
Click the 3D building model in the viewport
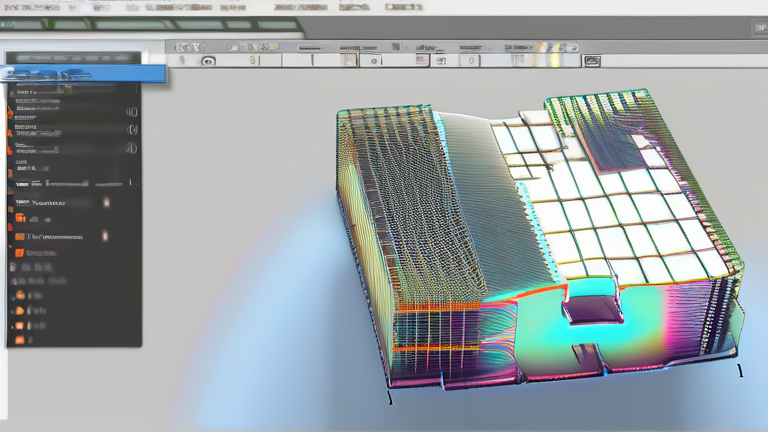pyautogui.click(x=540, y=239)
